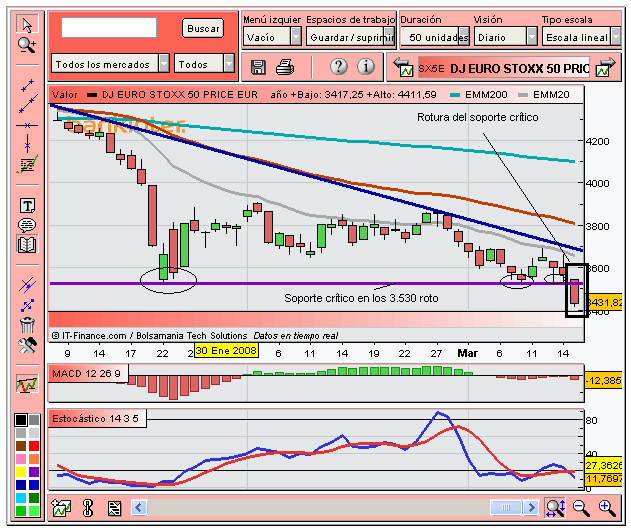Pick the yellow color swatch
Image resolution: width=631 pixels, height=530 pixels.
21,472
